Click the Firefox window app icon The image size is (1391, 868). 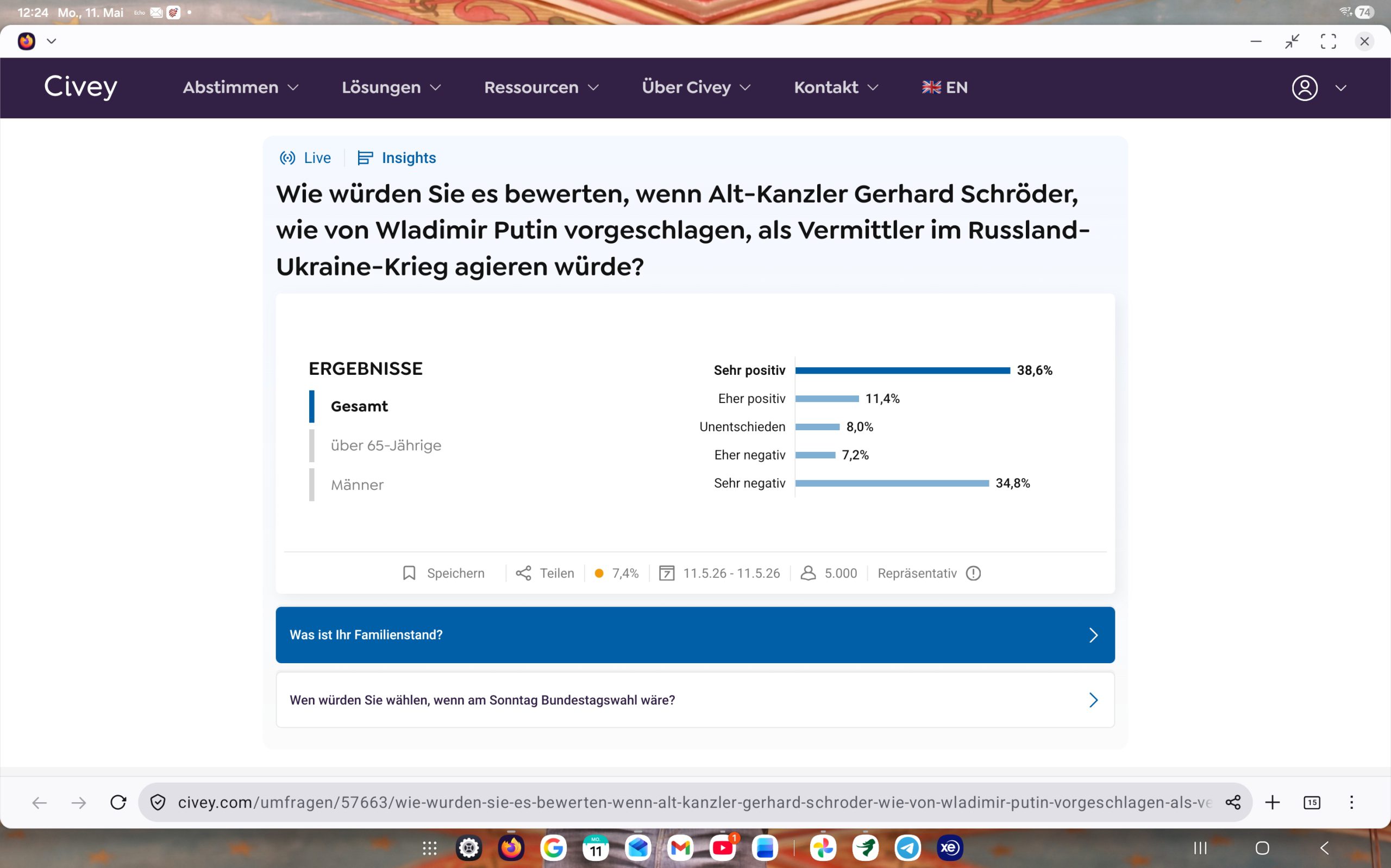click(27, 41)
